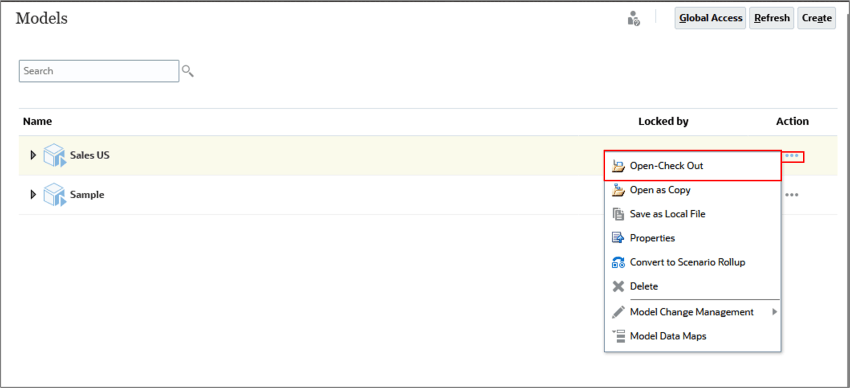Click the Sales US model cube icon
850x388 pixels.
tap(55, 156)
